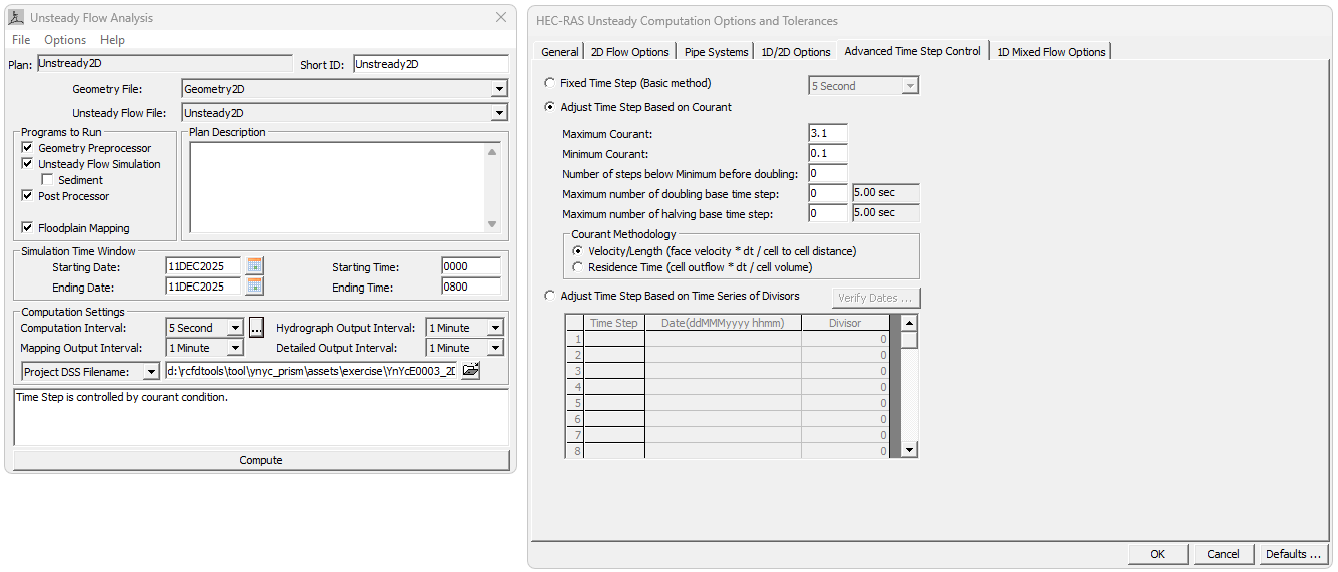Click 'Time Step is controlled by courant condition' message

point(122,397)
